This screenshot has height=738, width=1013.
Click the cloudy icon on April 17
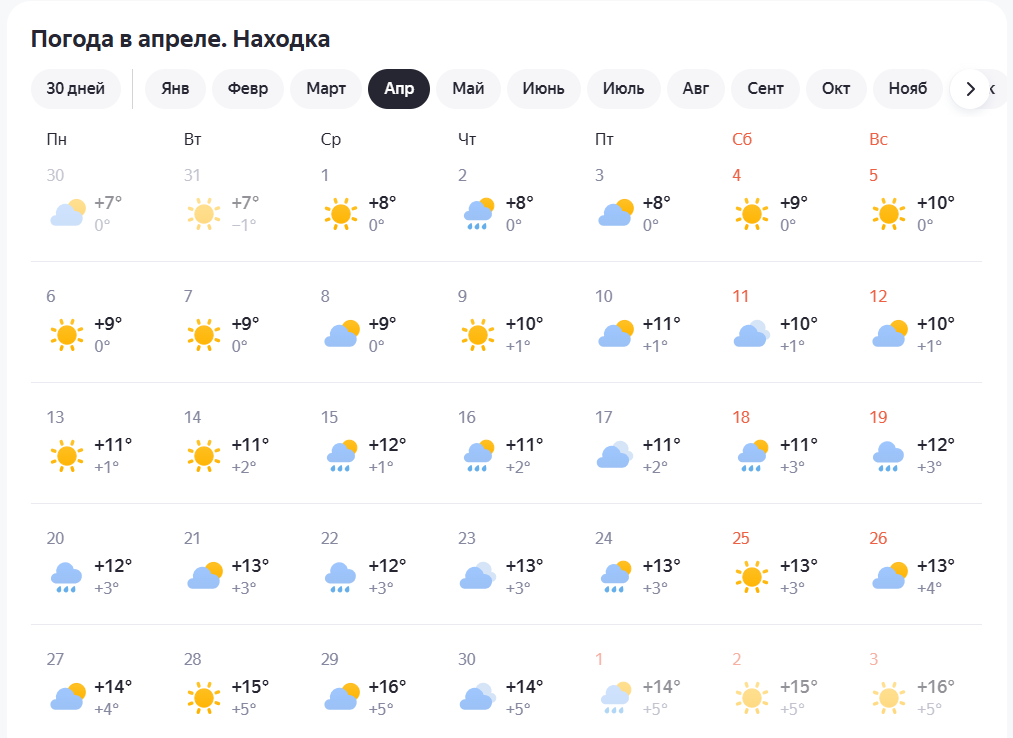click(615, 455)
